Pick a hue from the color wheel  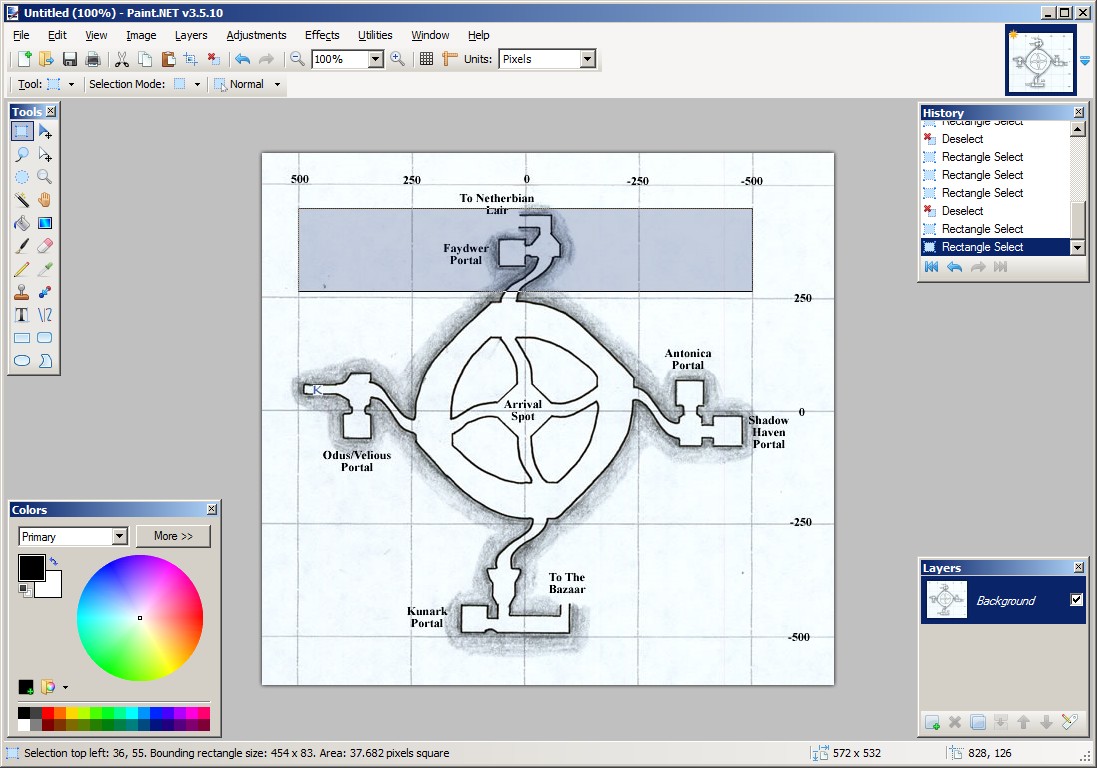[x=140, y=618]
